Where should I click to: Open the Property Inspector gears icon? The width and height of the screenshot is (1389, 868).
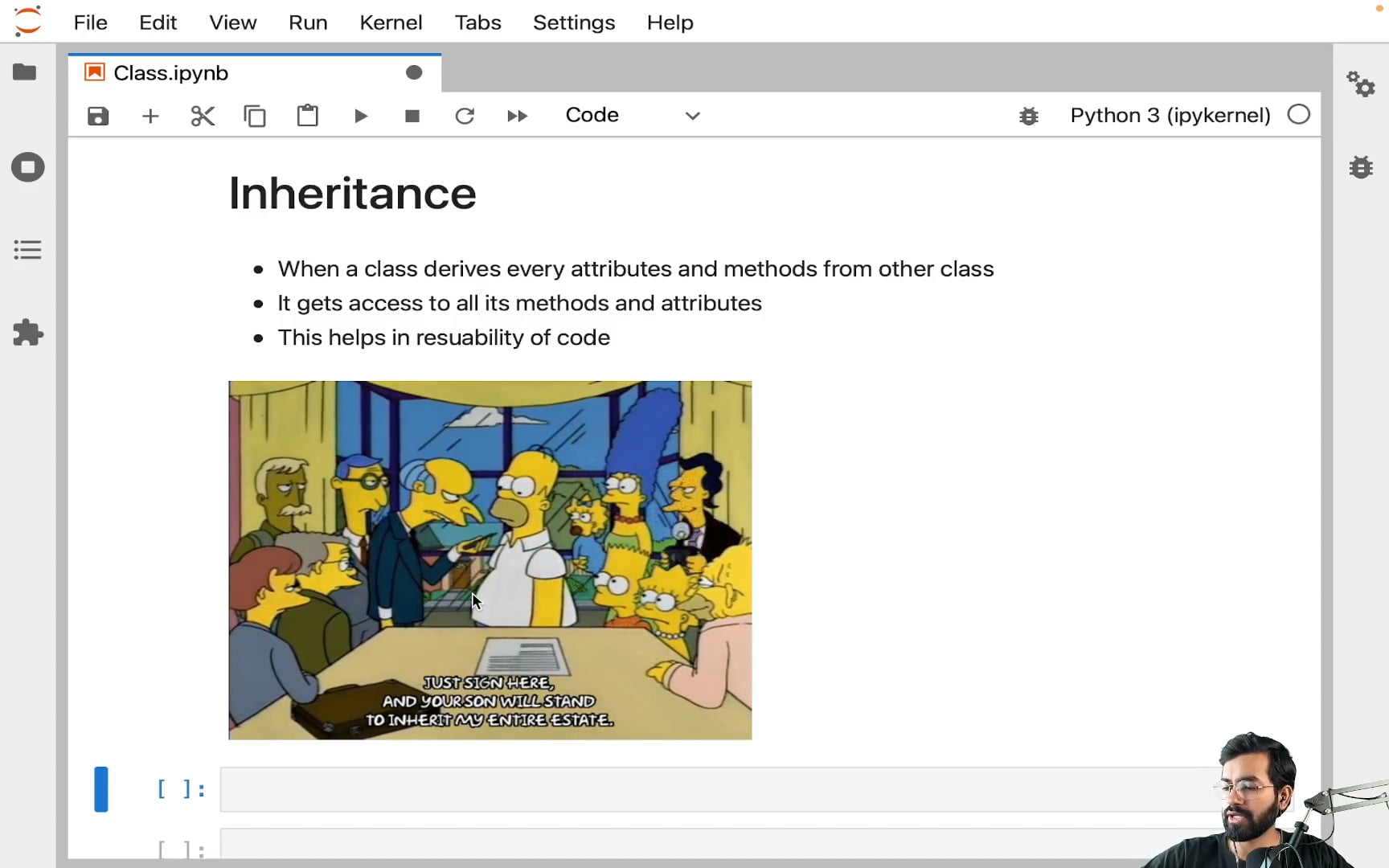pyautogui.click(x=1361, y=84)
